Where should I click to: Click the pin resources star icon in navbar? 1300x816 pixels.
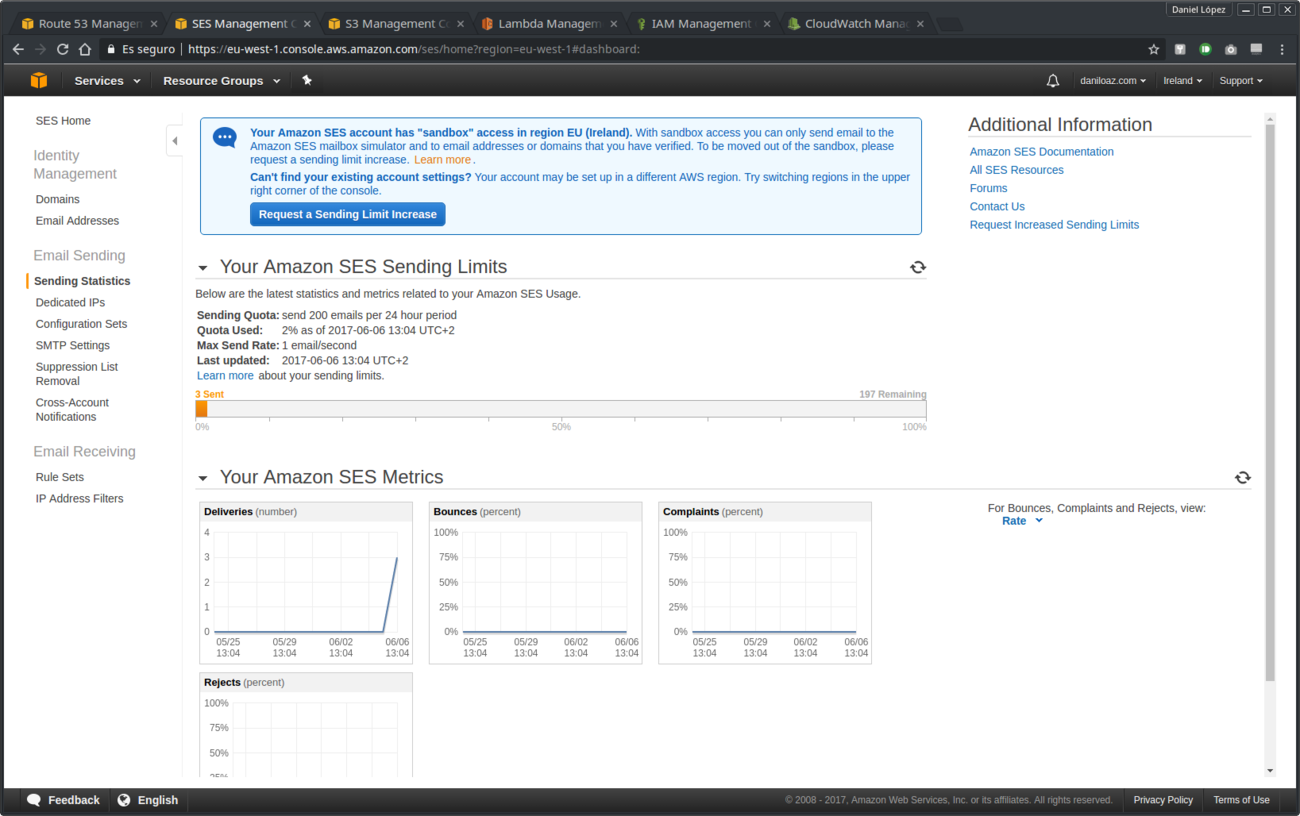pos(307,80)
